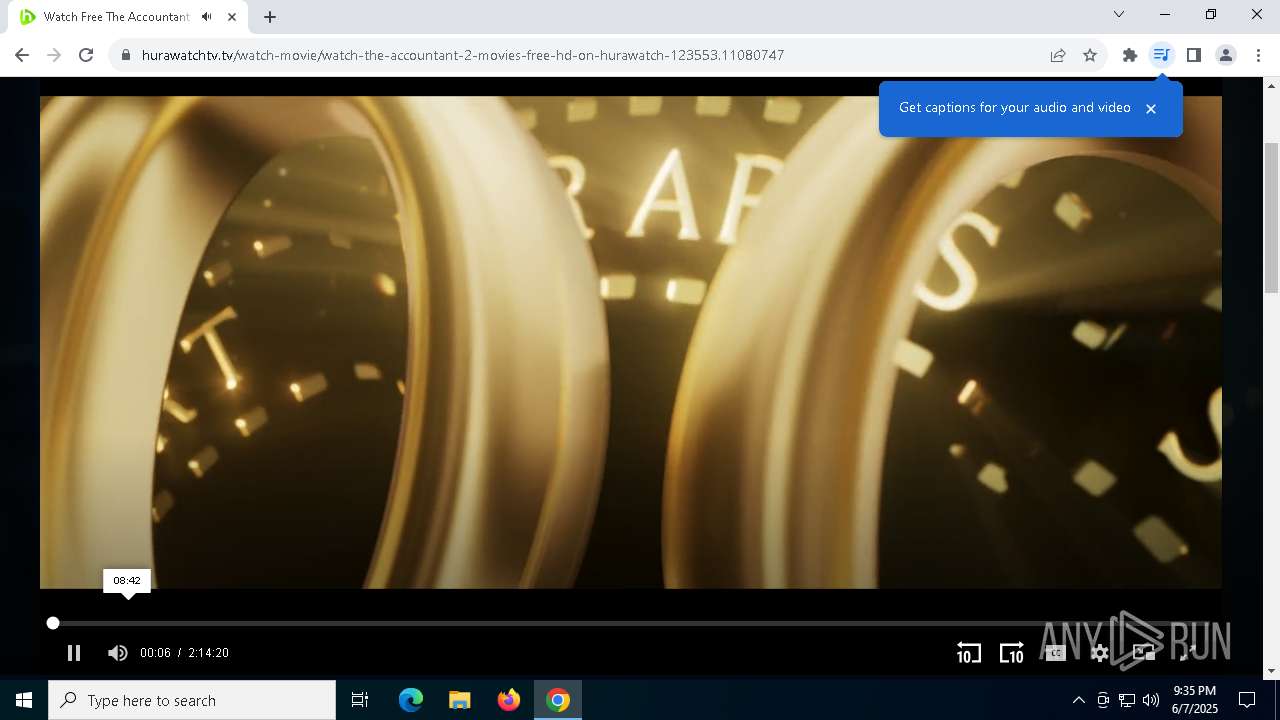Skip forward 10 seconds

point(1011,653)
